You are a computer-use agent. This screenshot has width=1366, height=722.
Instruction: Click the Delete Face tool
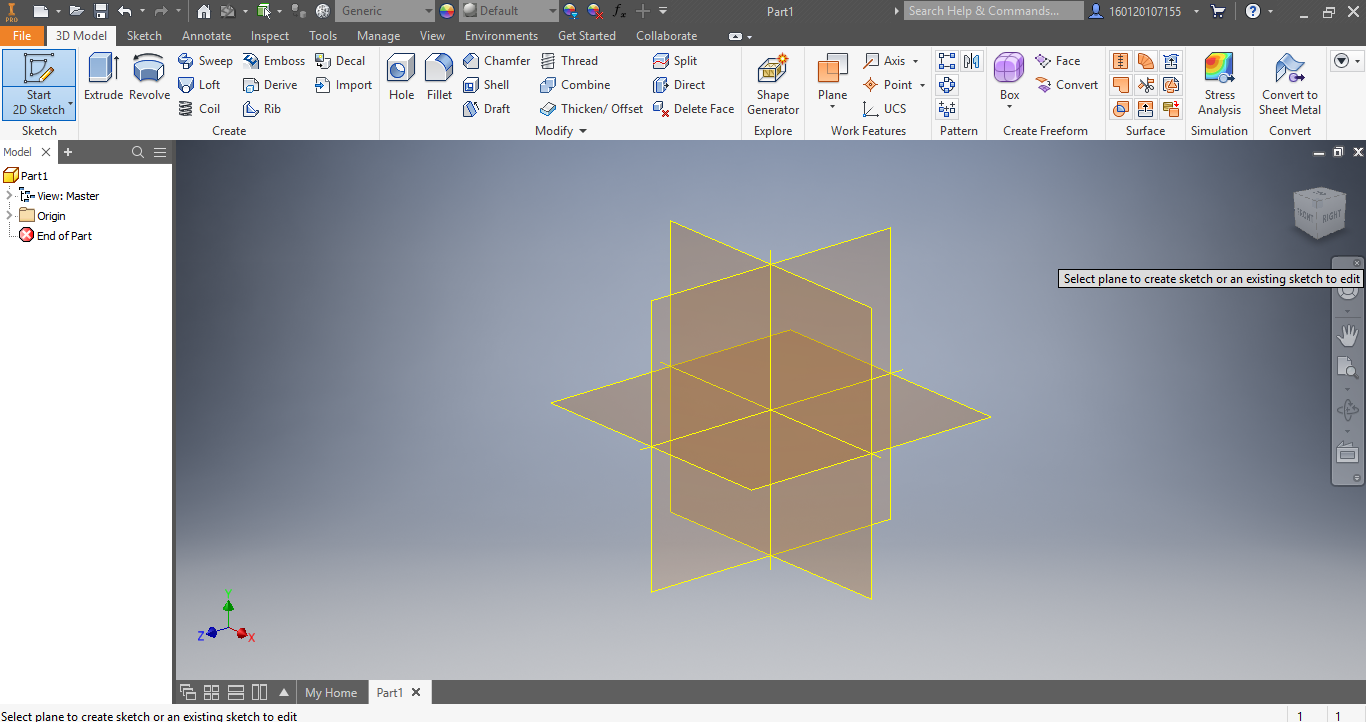[x=694, y=109]
